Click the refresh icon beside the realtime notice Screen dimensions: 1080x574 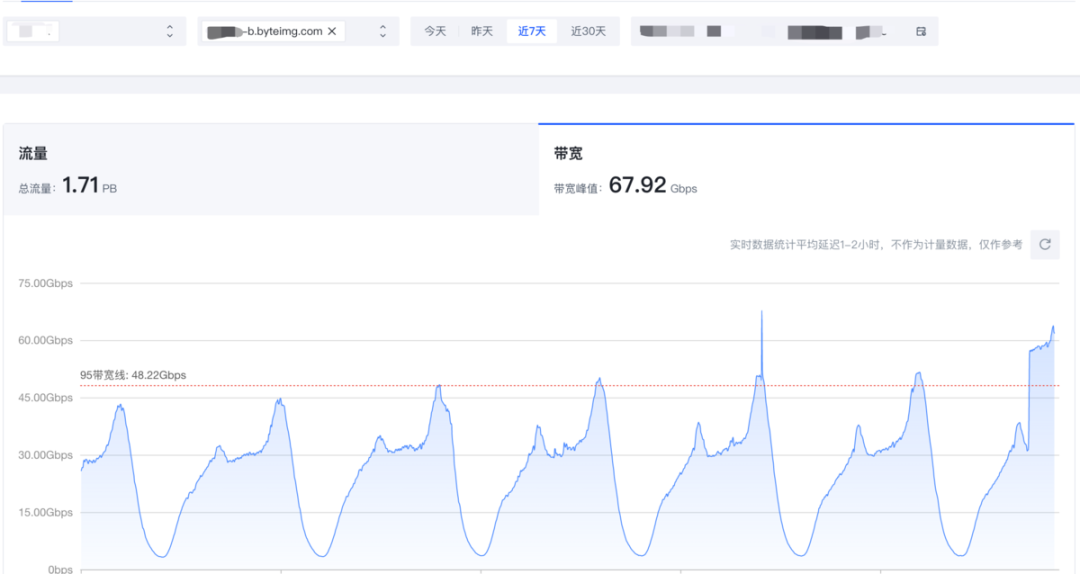click(x=1044, y=245)
